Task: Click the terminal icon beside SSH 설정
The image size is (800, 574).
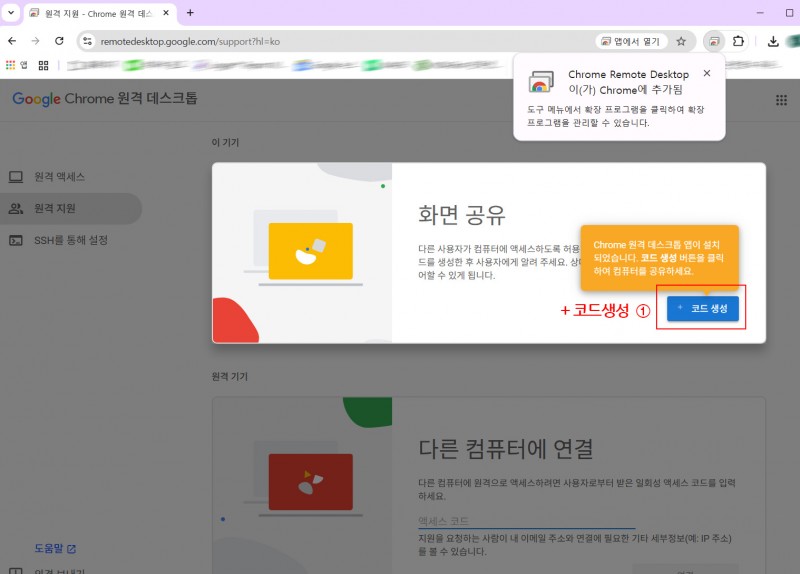Action: pos(16,240)
